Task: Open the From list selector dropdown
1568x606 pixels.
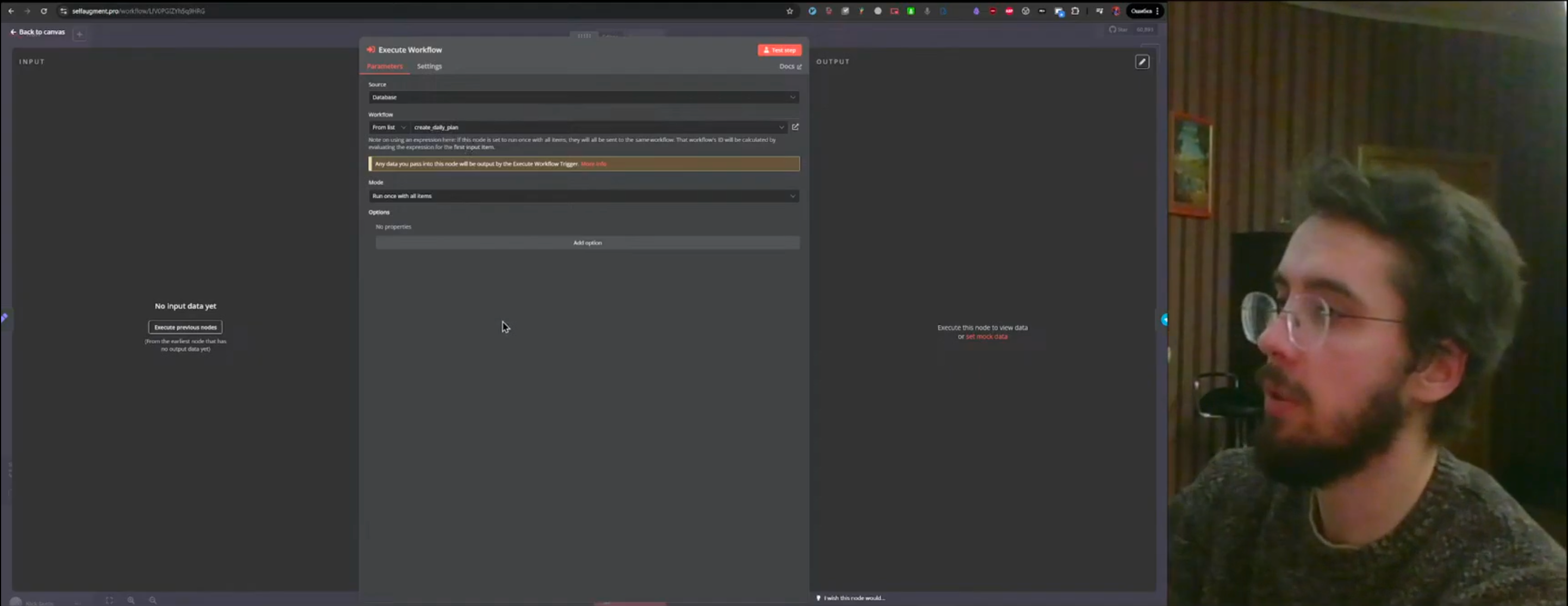Action: [388, 127]
